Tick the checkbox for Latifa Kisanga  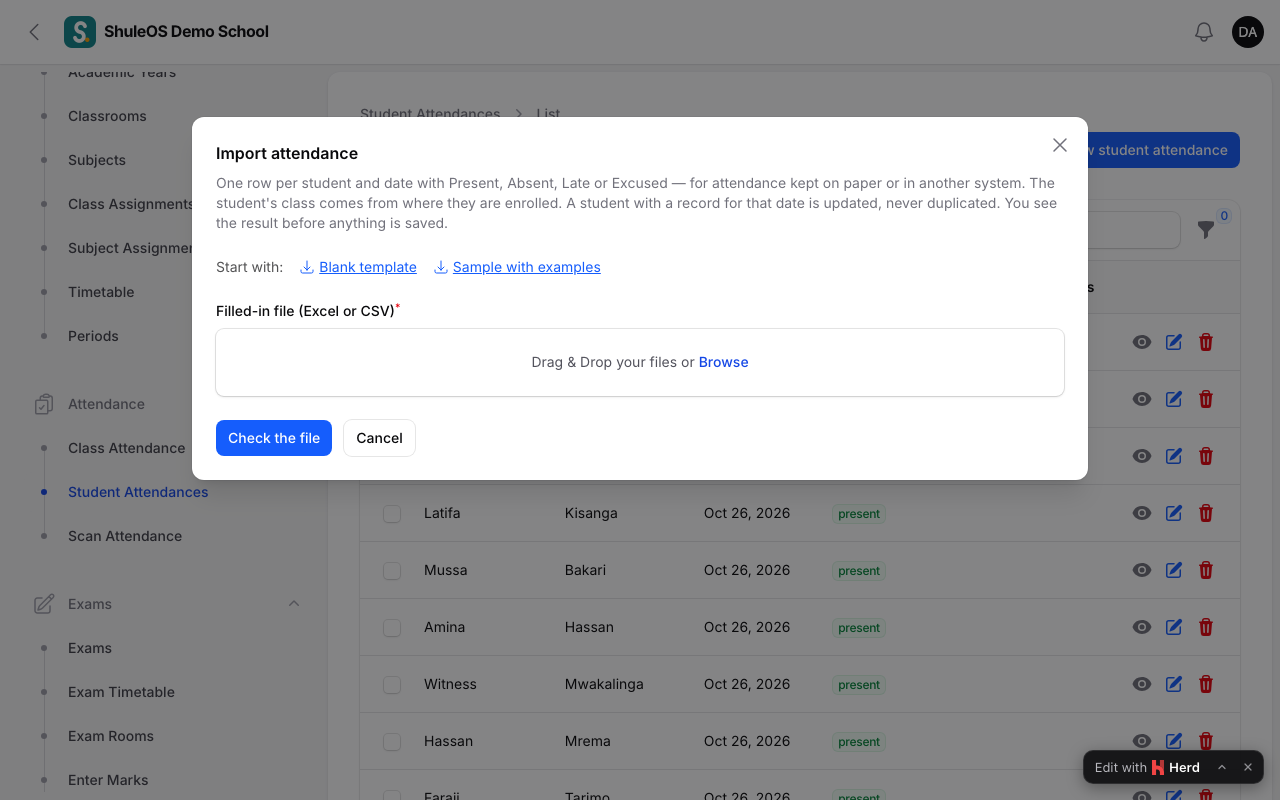[392, 513]
